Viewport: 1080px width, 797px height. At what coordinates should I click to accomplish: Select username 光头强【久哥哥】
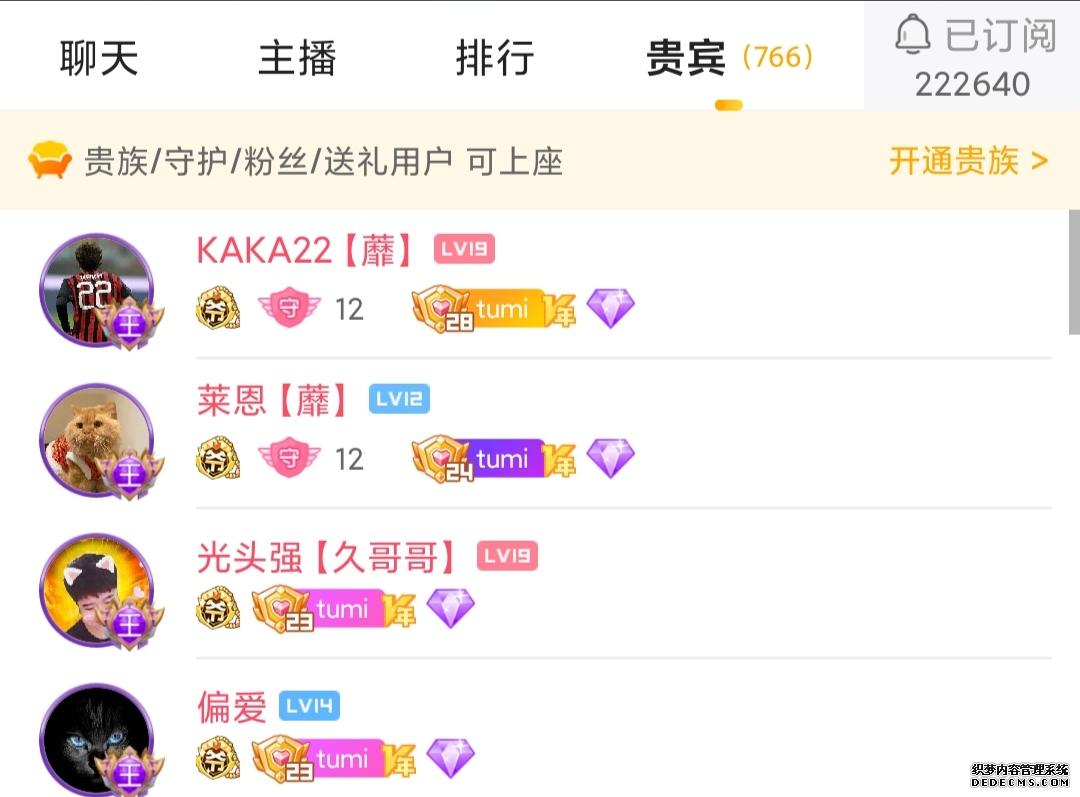pos(326,557)
